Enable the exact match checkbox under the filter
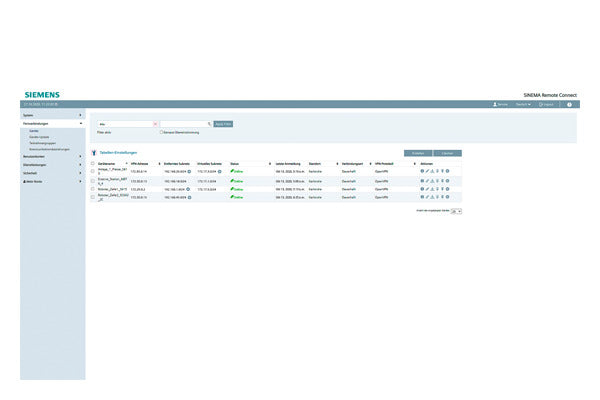This screenshot has height=400, width=600. (x=161, y=132)
